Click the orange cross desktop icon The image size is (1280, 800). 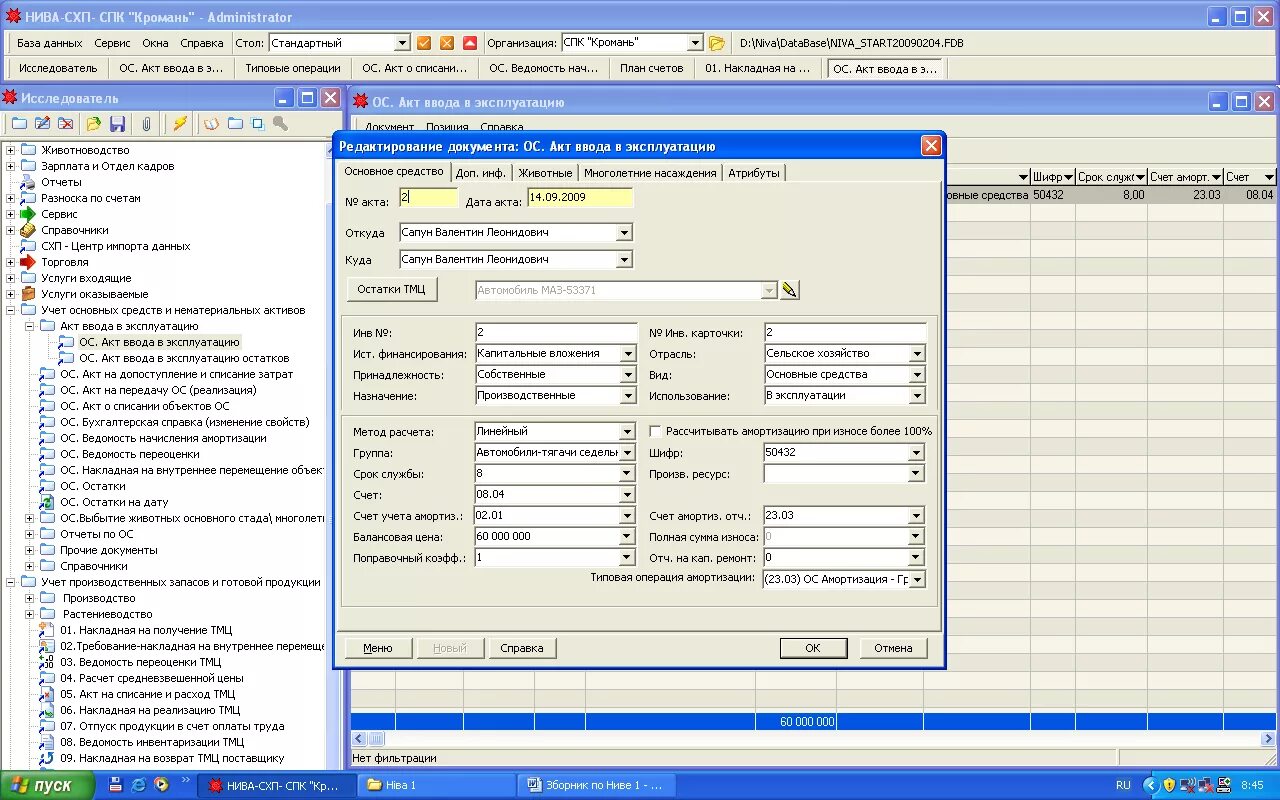pyautogui.click(x=447, y=43)
